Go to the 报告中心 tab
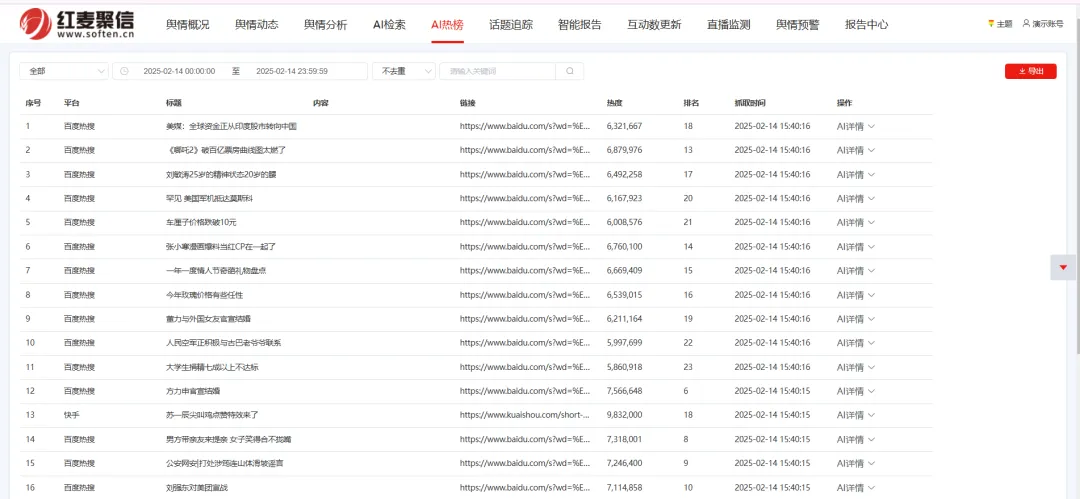 (866, 25)
